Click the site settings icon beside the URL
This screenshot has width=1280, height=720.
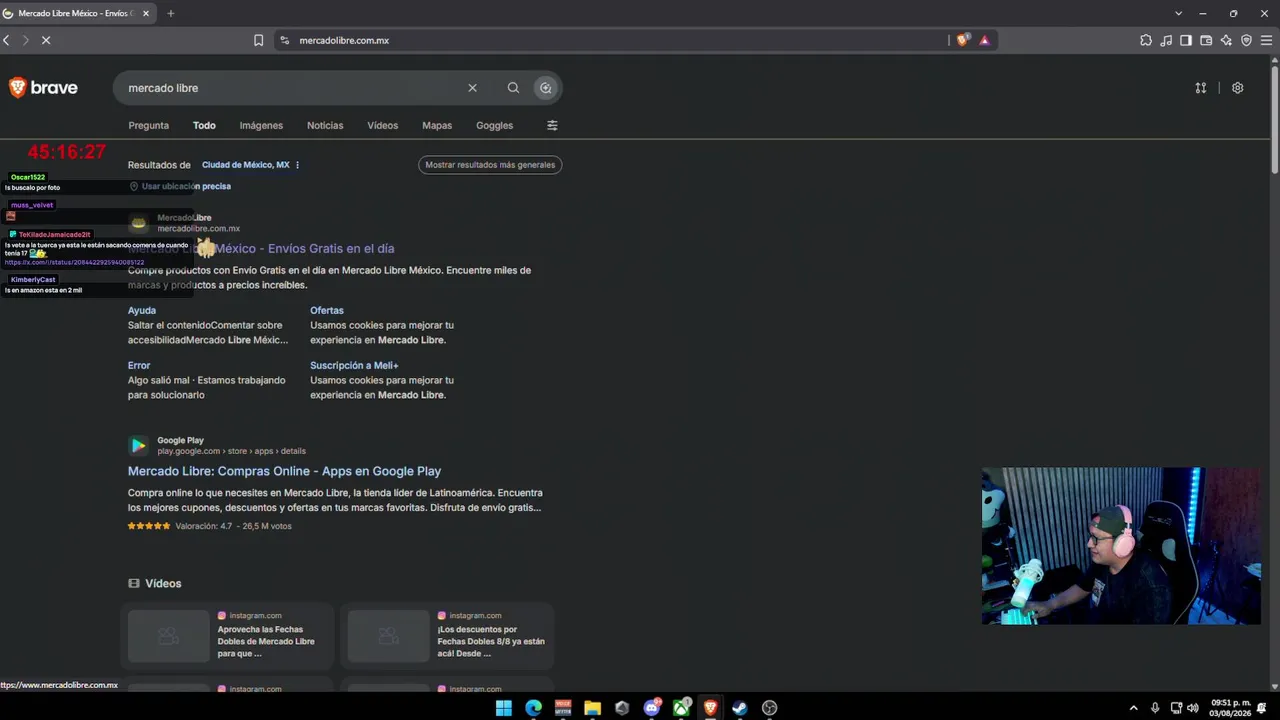click(x=284, y=40)
